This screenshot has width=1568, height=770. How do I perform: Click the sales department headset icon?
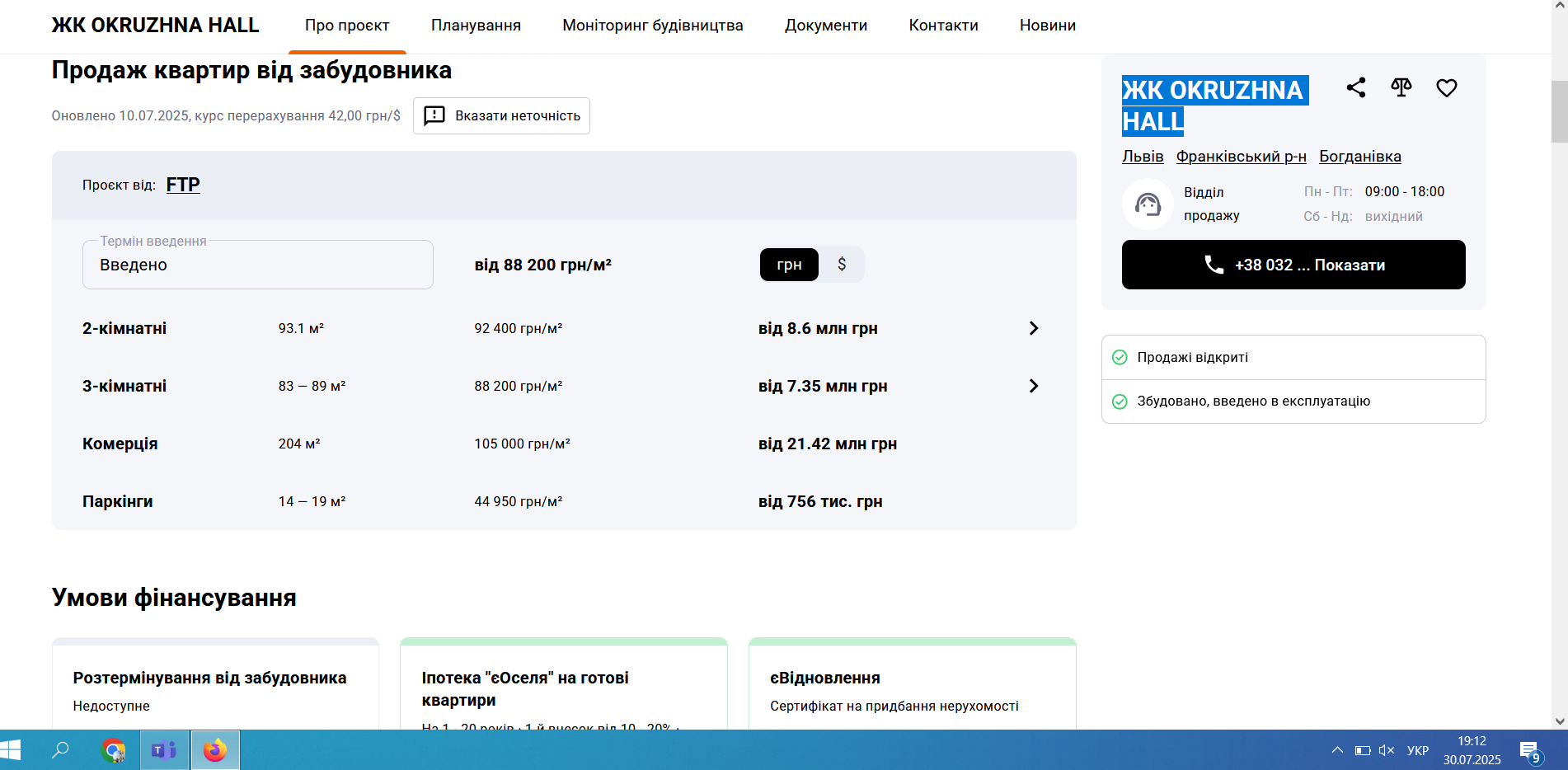click(x=1148, y=204)
